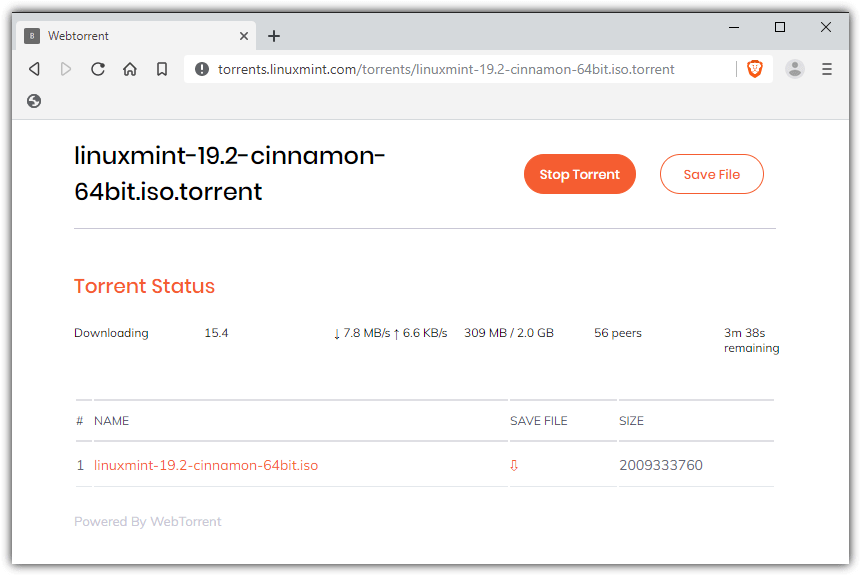Reload the current page
The image size is (861, 575).
[98, 69]
